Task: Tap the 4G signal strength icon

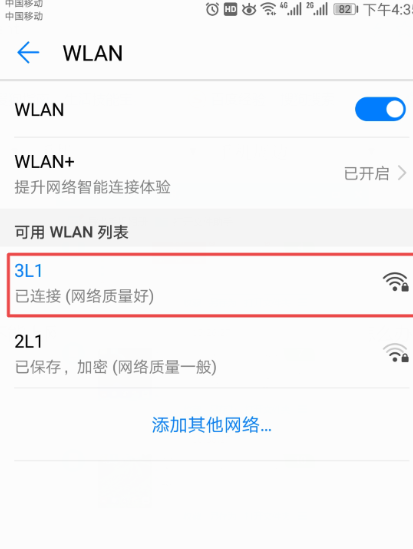Action: click(x=290, y=9)
